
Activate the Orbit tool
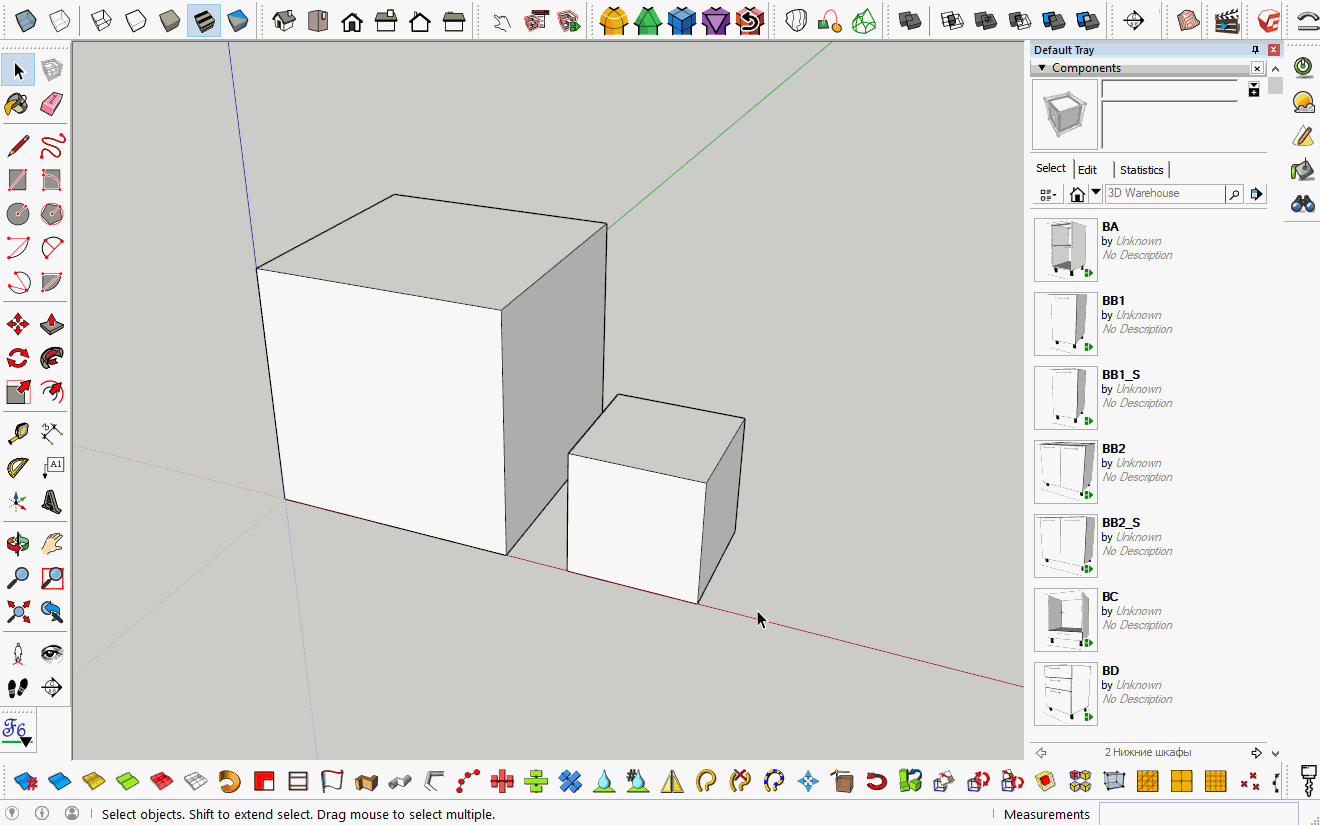16,543
